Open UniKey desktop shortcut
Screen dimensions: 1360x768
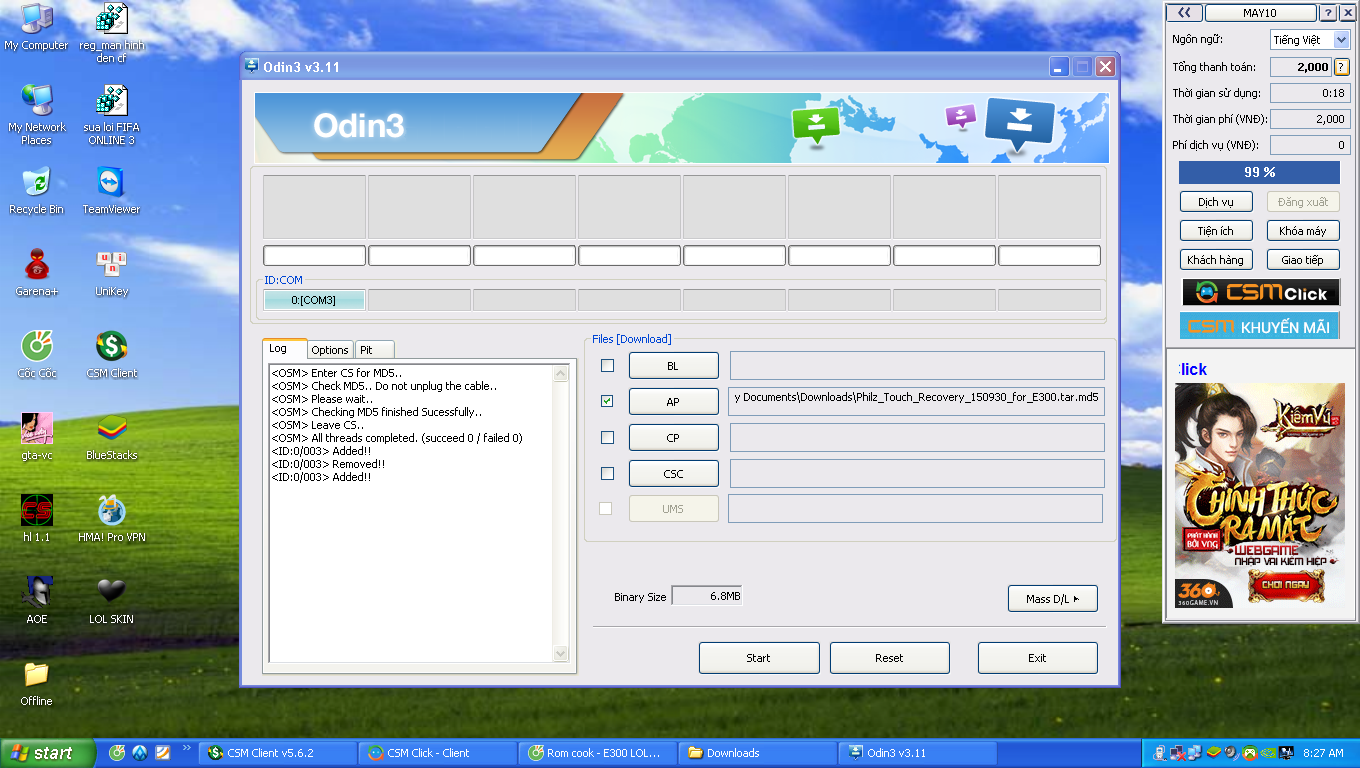coord(111,273)
